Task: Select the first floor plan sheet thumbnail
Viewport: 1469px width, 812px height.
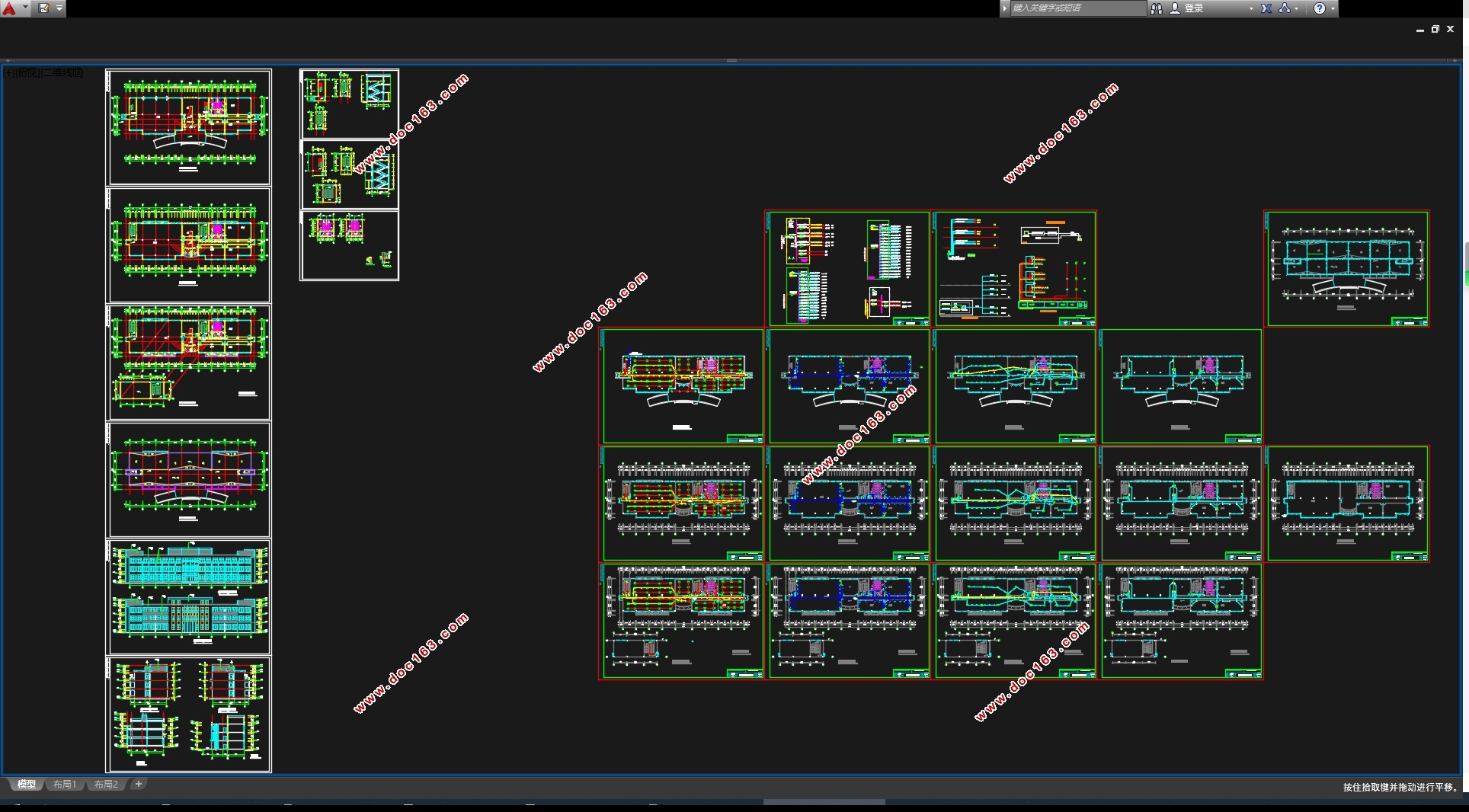Action: pyautogui.click(x=188, y=127)
